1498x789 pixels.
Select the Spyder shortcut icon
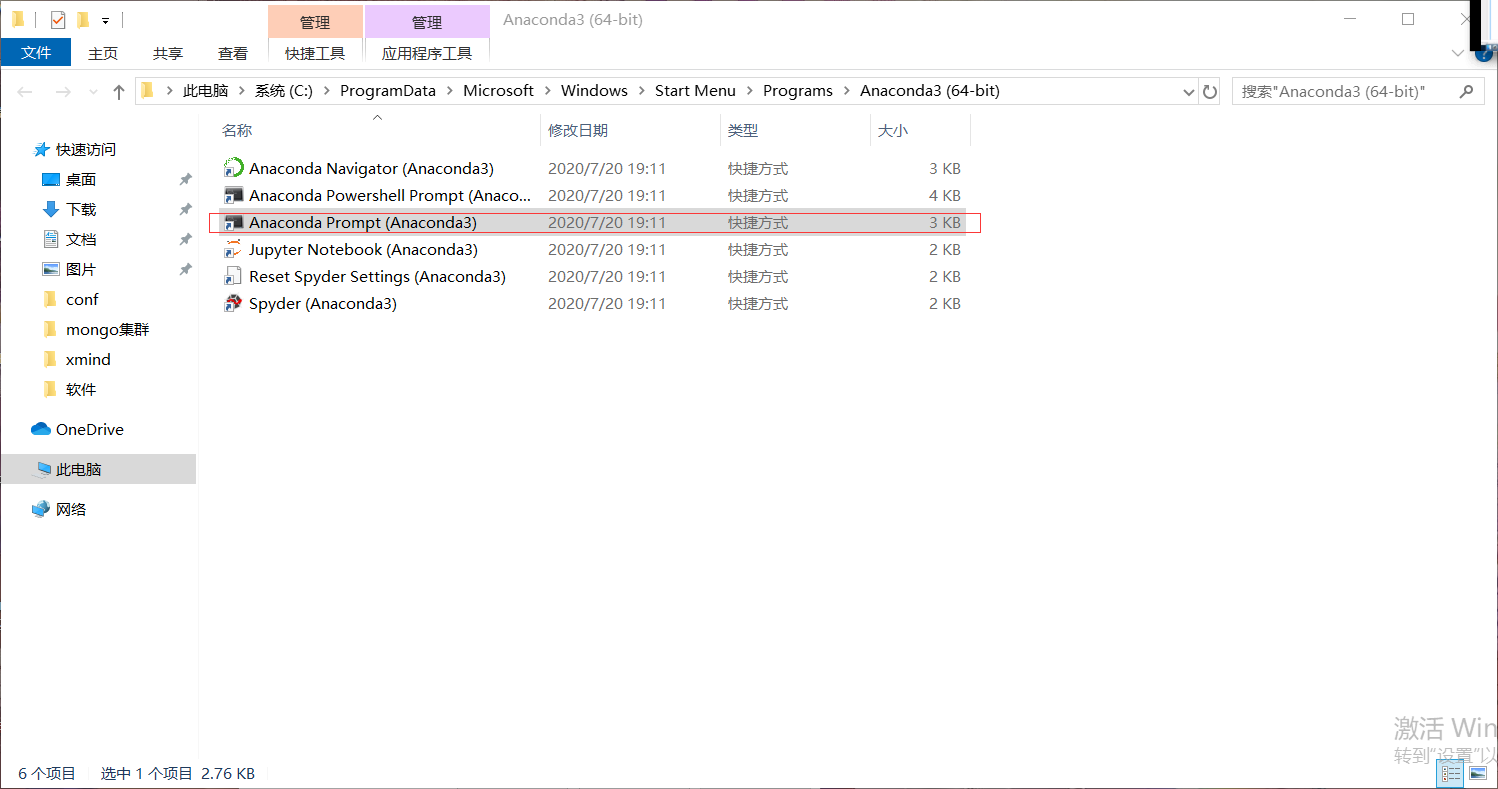[x=234, y=303]
